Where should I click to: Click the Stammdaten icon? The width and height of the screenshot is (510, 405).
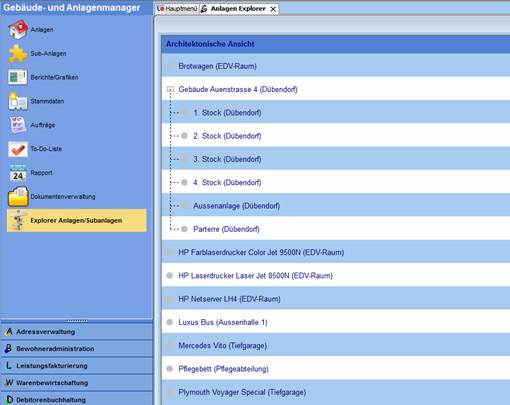coord(18,101)
